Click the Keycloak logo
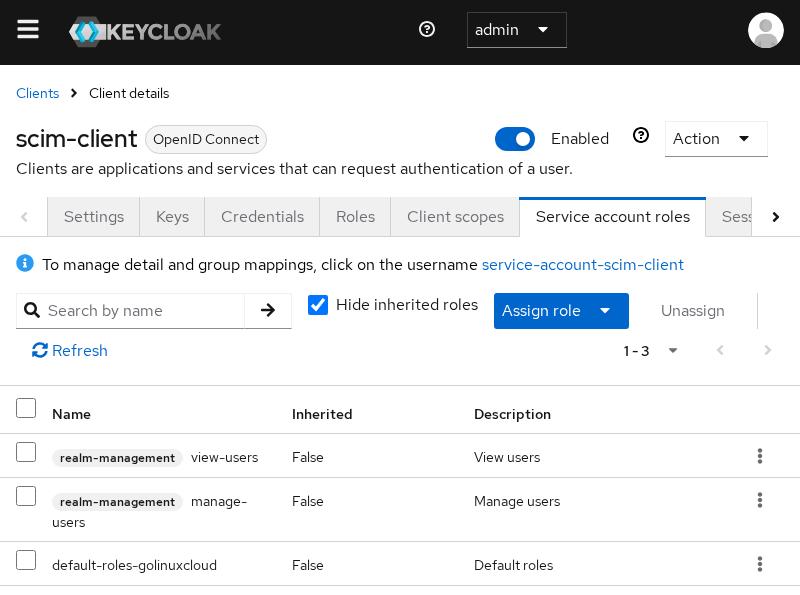Viewport: 800px width, 595px height. pyautogui.click(x=145, y=32)
